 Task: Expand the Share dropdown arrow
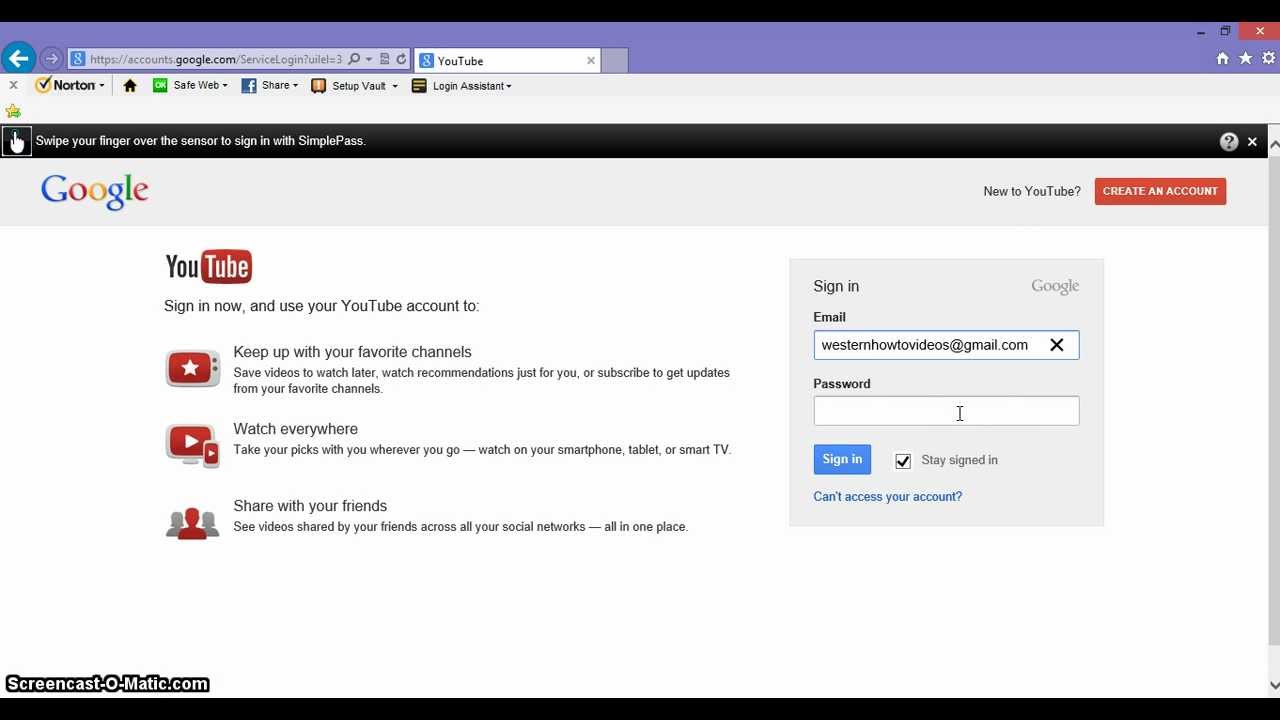tap(295, 86)
